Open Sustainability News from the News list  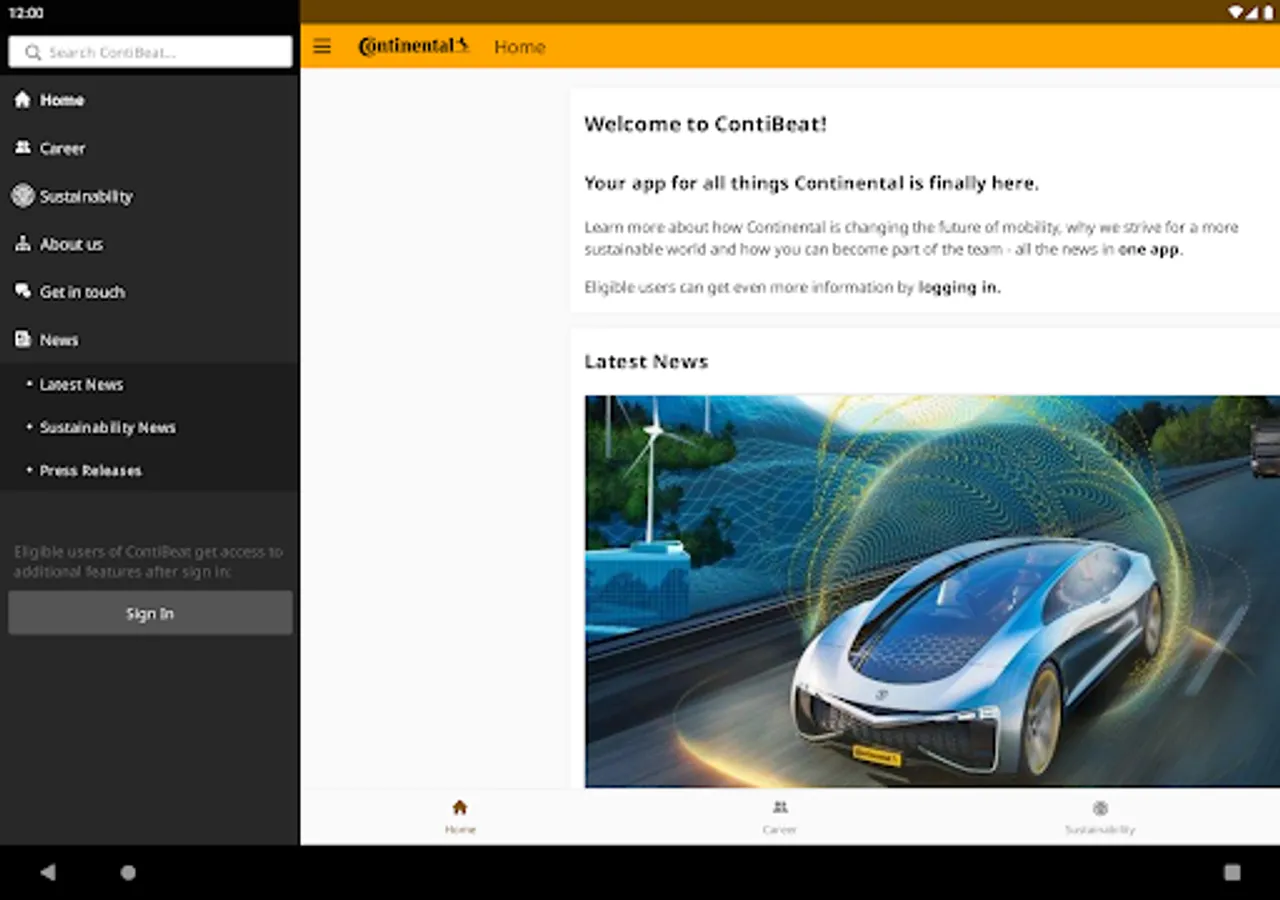[x=108, y=427]
